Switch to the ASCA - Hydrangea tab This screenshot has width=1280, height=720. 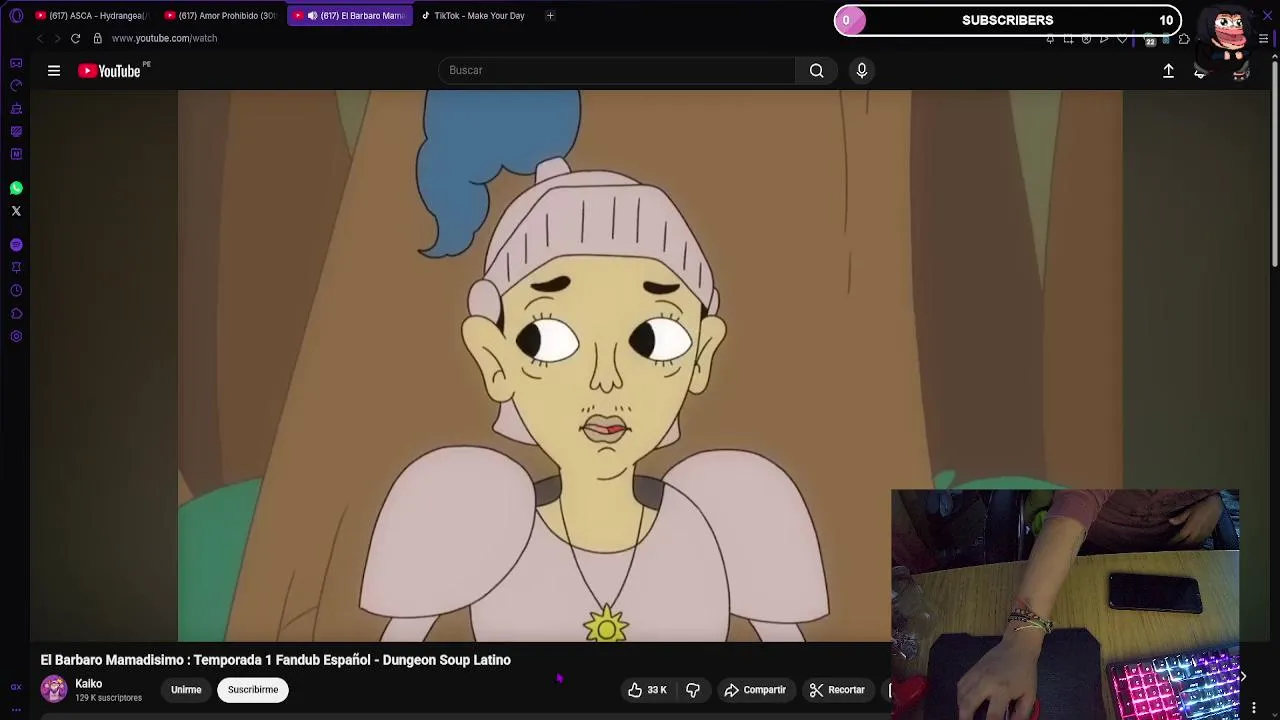click(x=91, y=15)
